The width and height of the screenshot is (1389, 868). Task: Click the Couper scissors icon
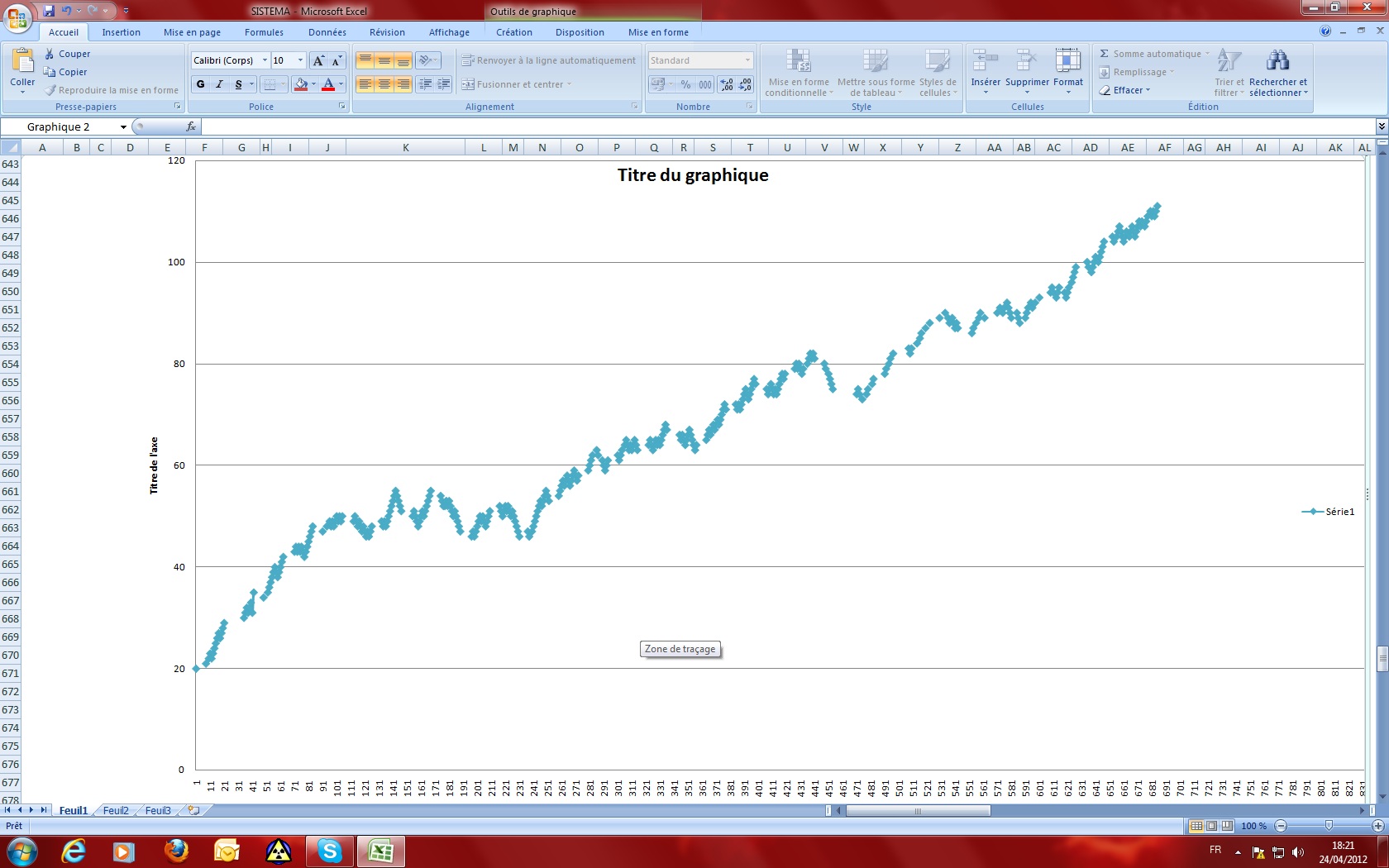point(50,54)
